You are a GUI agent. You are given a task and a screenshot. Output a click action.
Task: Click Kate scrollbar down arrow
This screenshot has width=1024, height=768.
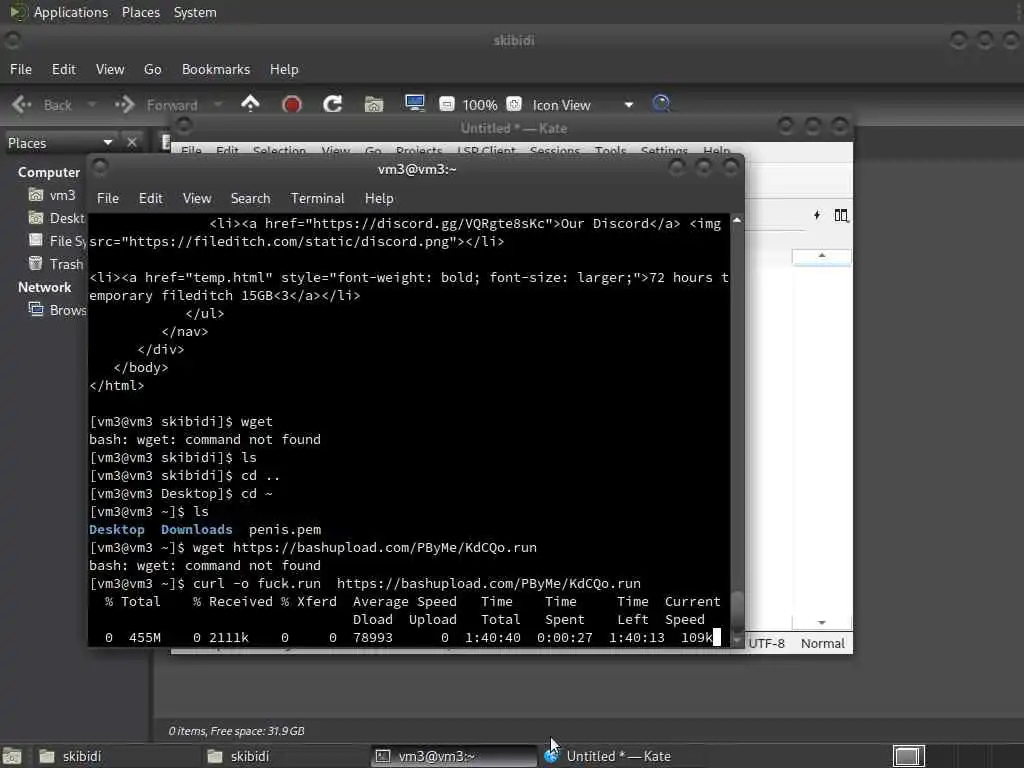pyautogui.click(x=822, y=622)
